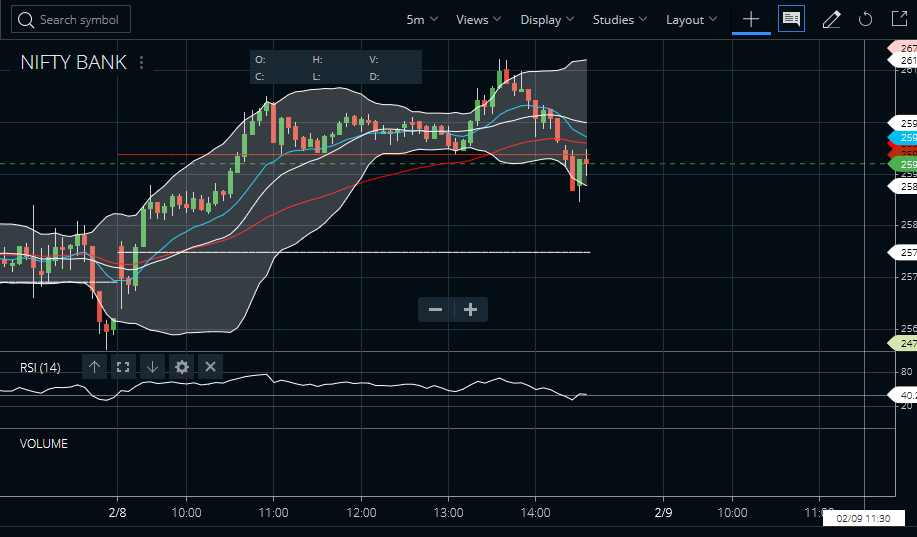This screenshot has width=917, height=537.
Task: Click the Search symbol input field
Action: (71, 20)
